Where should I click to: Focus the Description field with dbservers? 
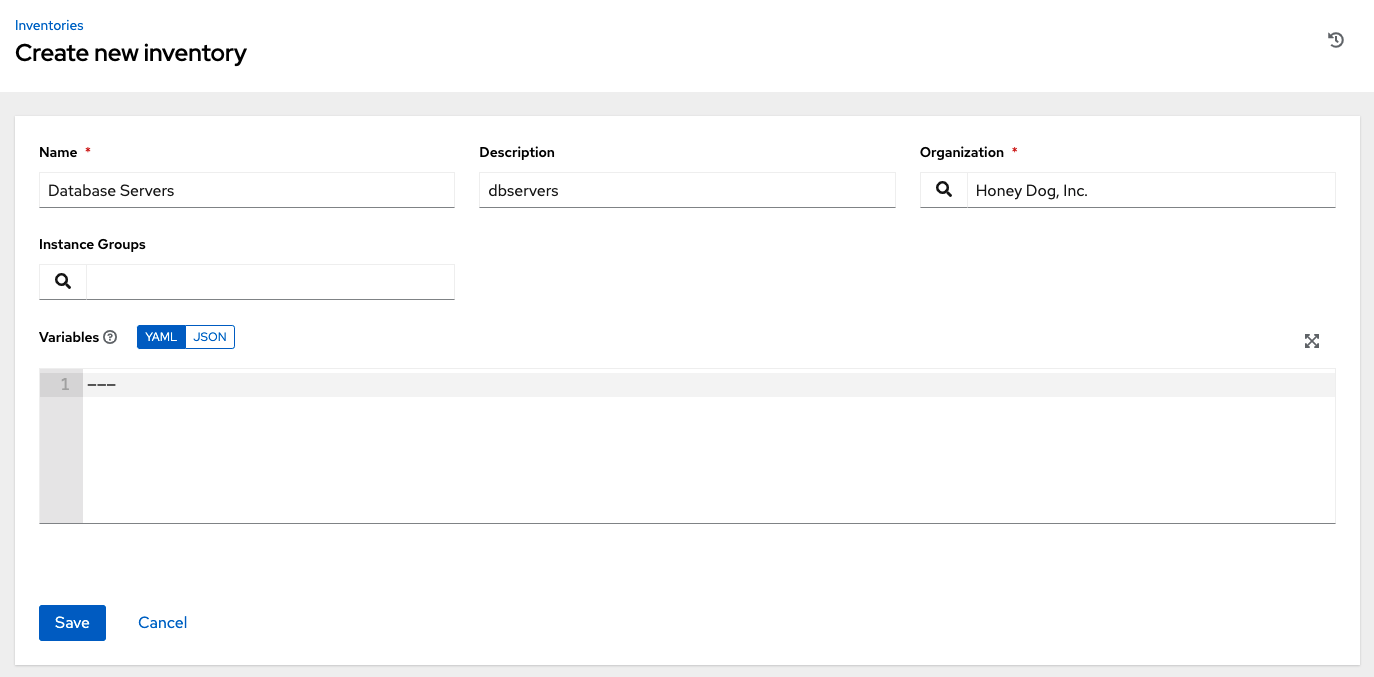click(x=686, y=190)
